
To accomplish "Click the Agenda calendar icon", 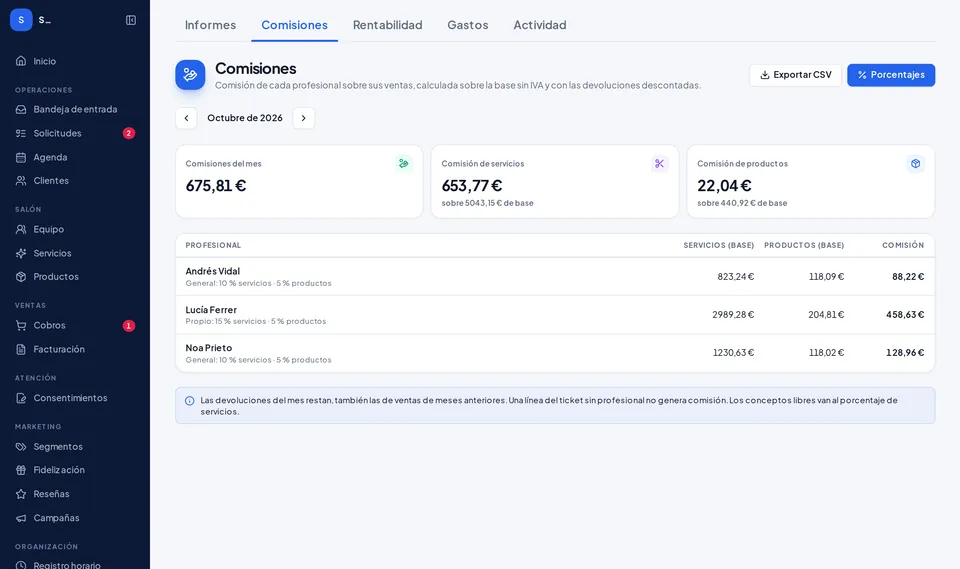I will click(21, 157).
